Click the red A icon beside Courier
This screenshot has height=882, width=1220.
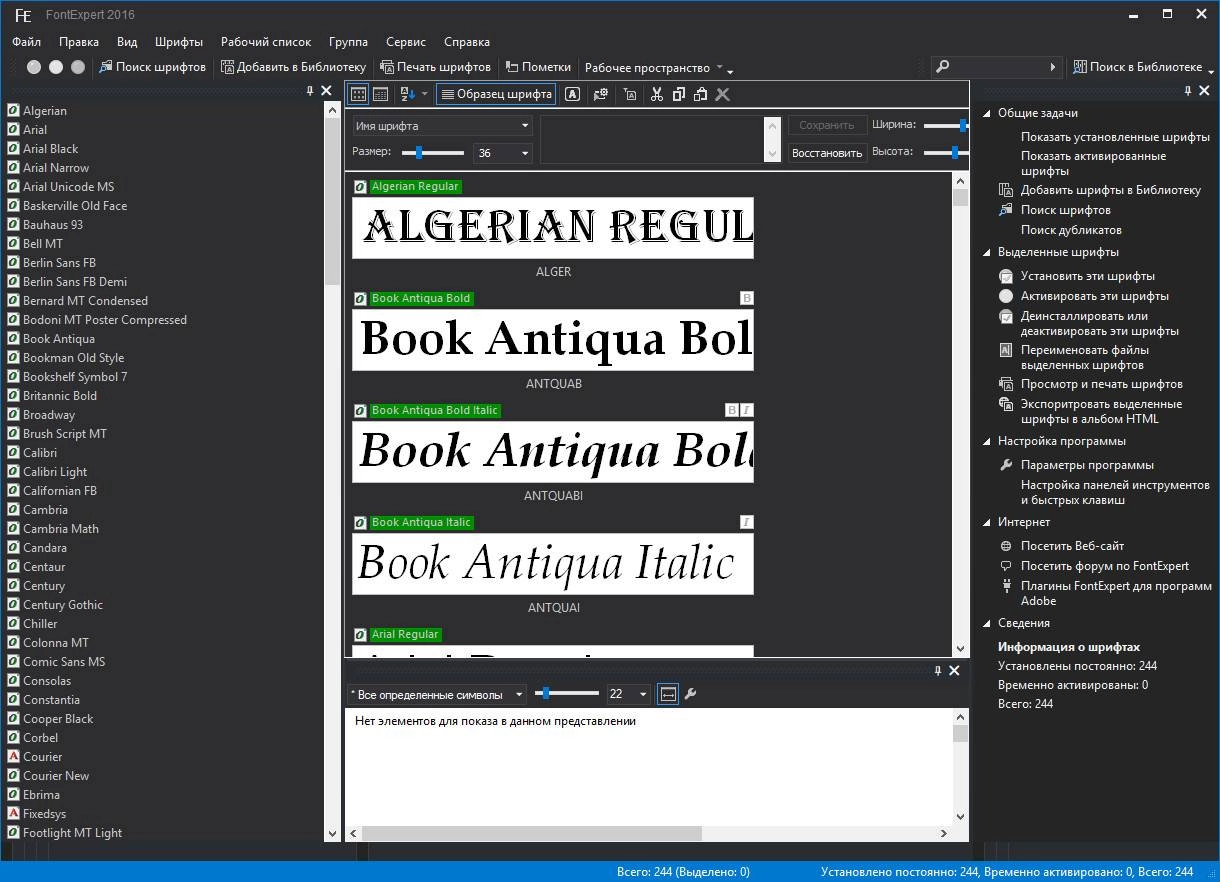coord(14,756)
